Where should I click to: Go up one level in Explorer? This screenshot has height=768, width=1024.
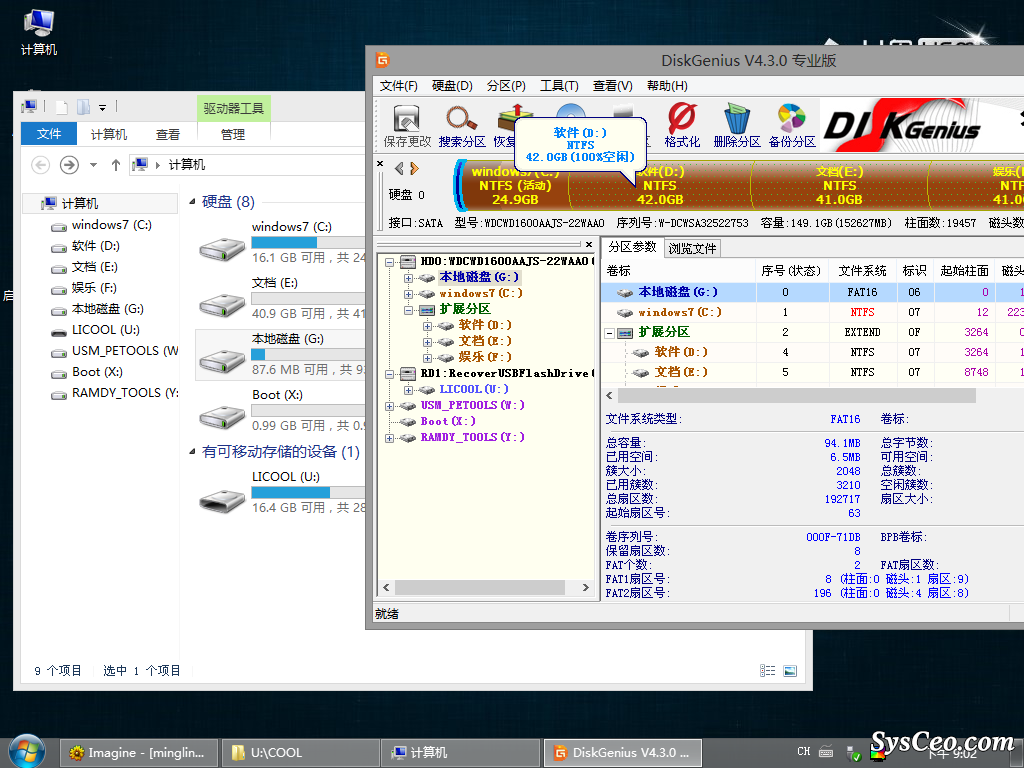coord(116,165)
